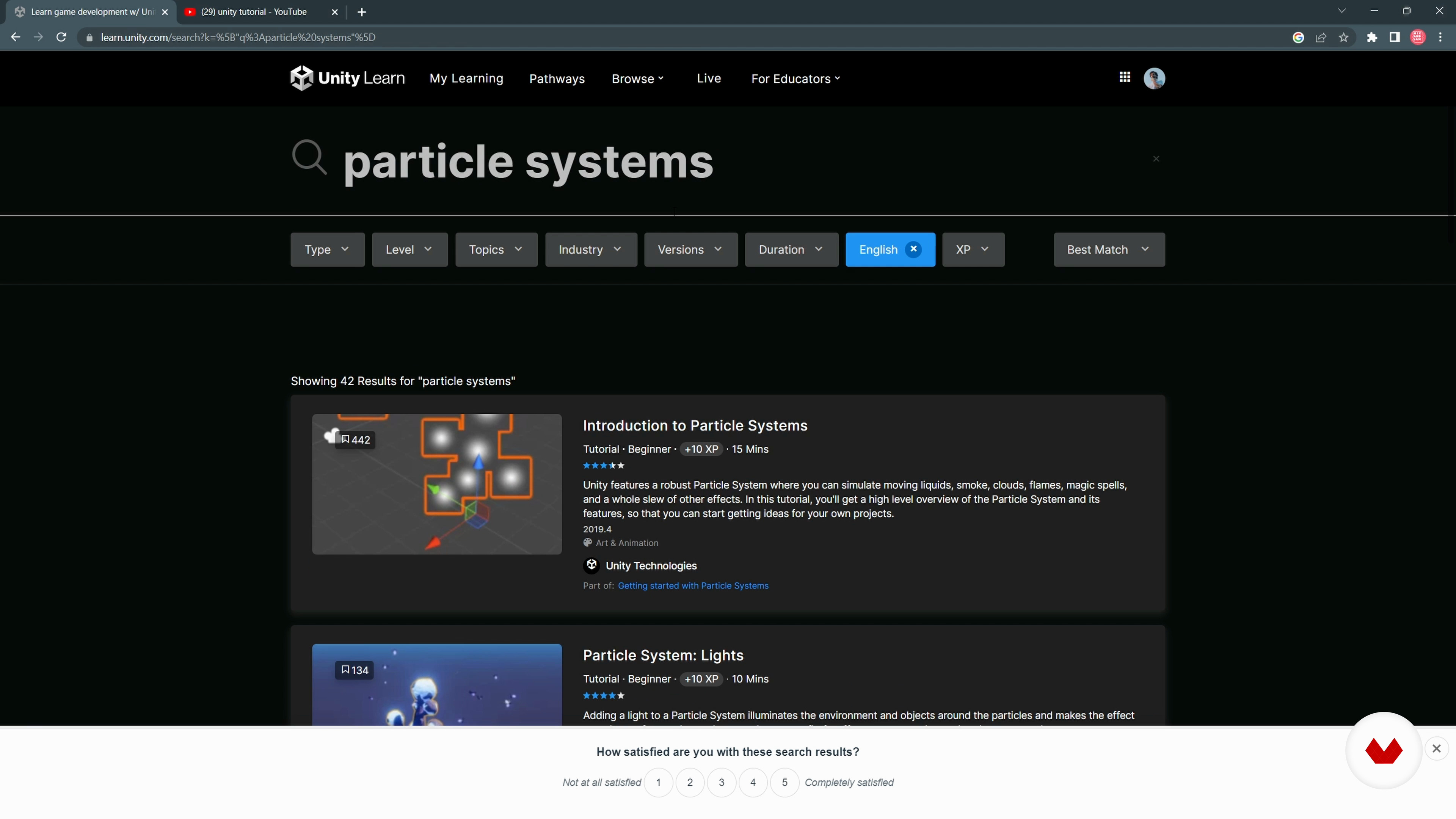Open the red extension icon
The image size is (1456, 819).
(1418, 37)
